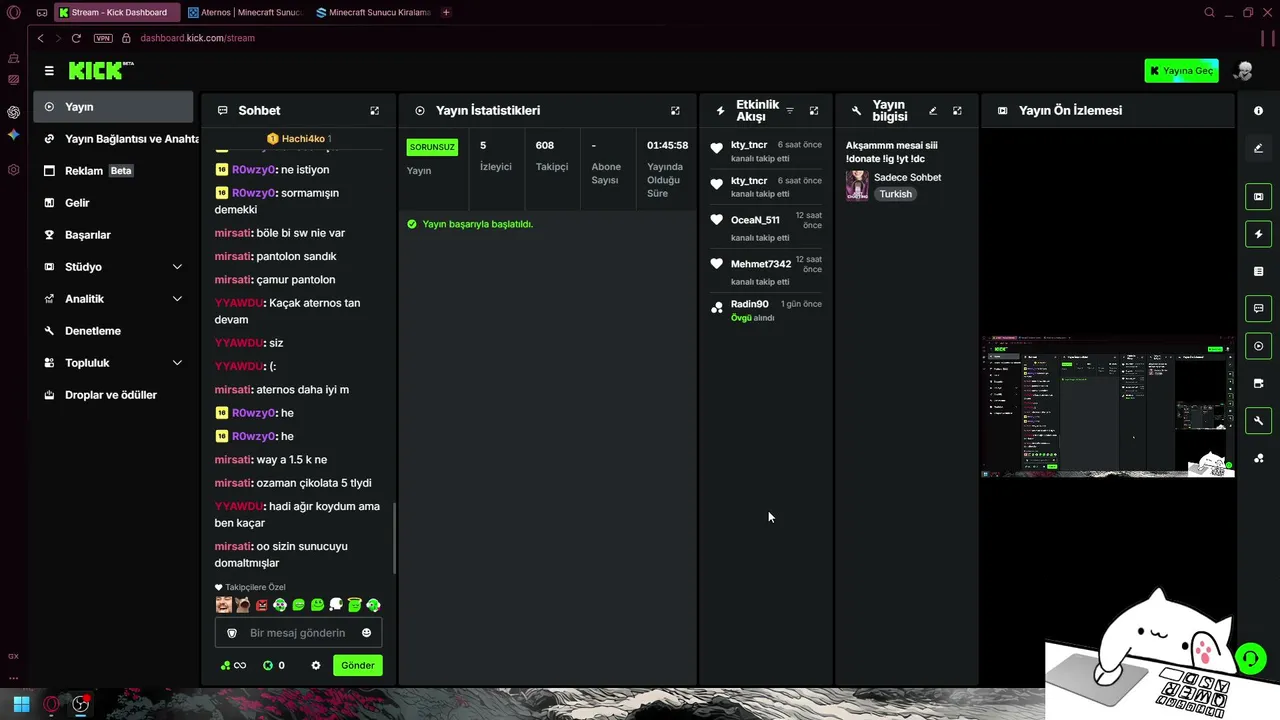
Task: Click the Yayına Geç button
Action: pos(1181,71)
